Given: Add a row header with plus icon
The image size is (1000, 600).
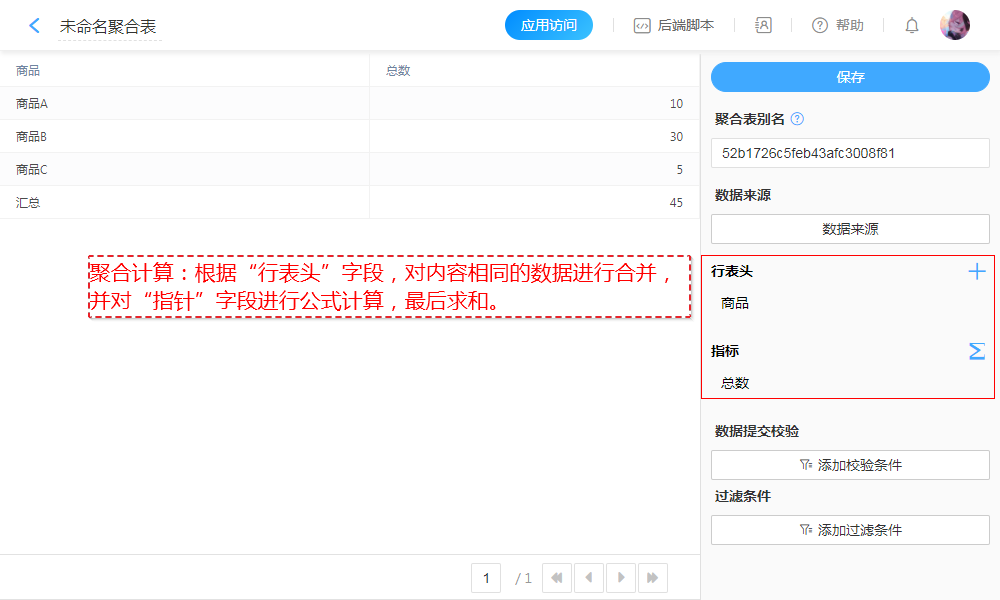Looking at the screenshot, I should pyautogui.click(x=977, y=271).
